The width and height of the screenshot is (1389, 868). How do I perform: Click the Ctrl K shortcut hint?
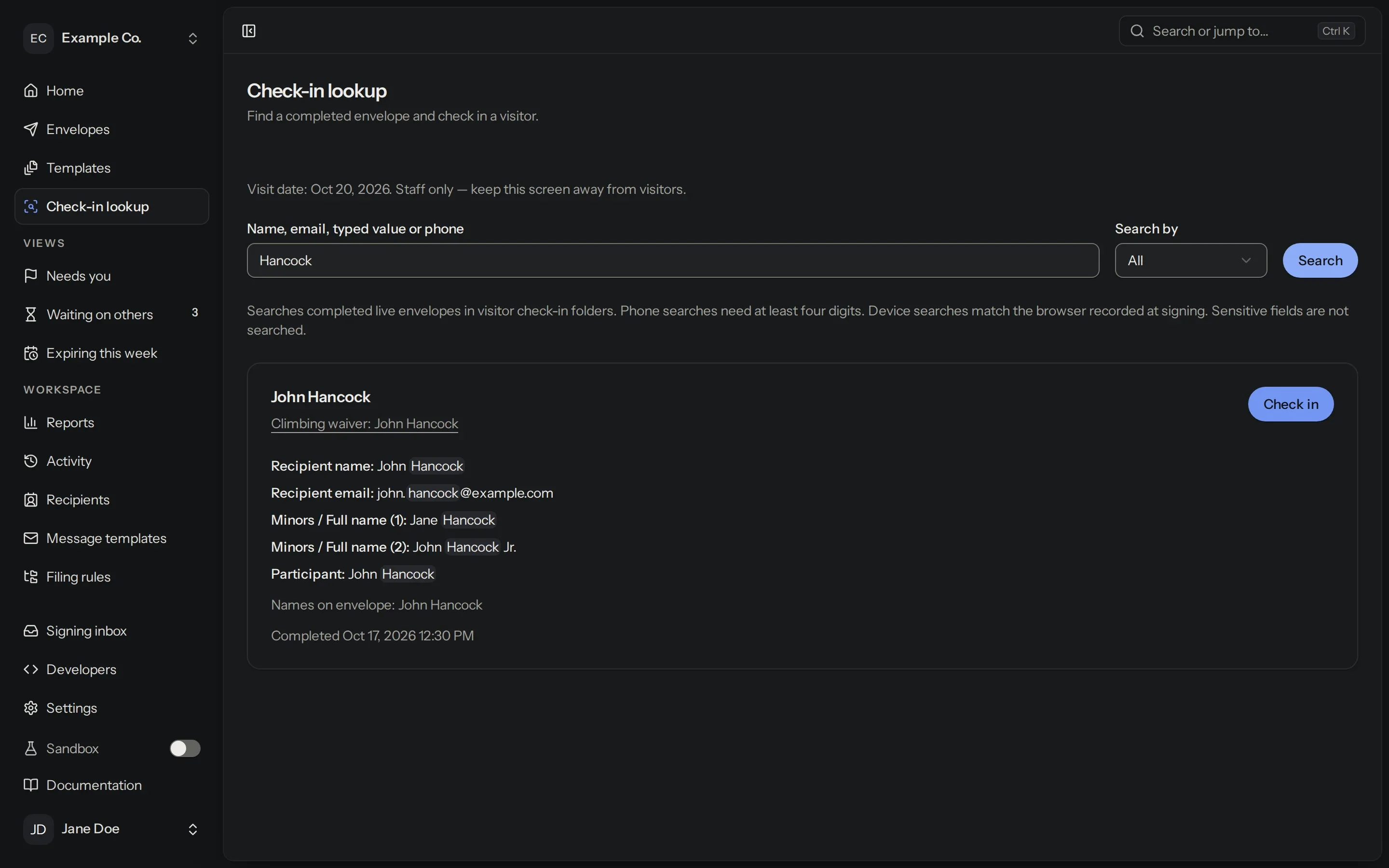[x=1335, y=31]
